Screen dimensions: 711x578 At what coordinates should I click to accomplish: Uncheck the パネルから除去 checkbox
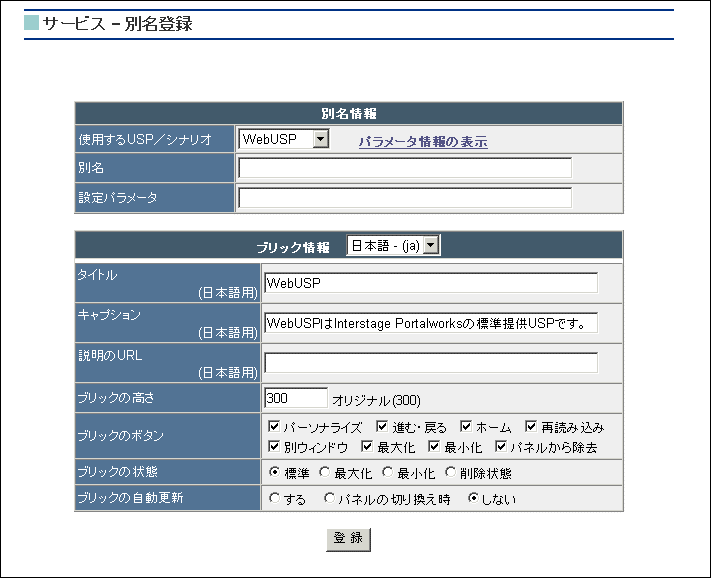point(501,447)
